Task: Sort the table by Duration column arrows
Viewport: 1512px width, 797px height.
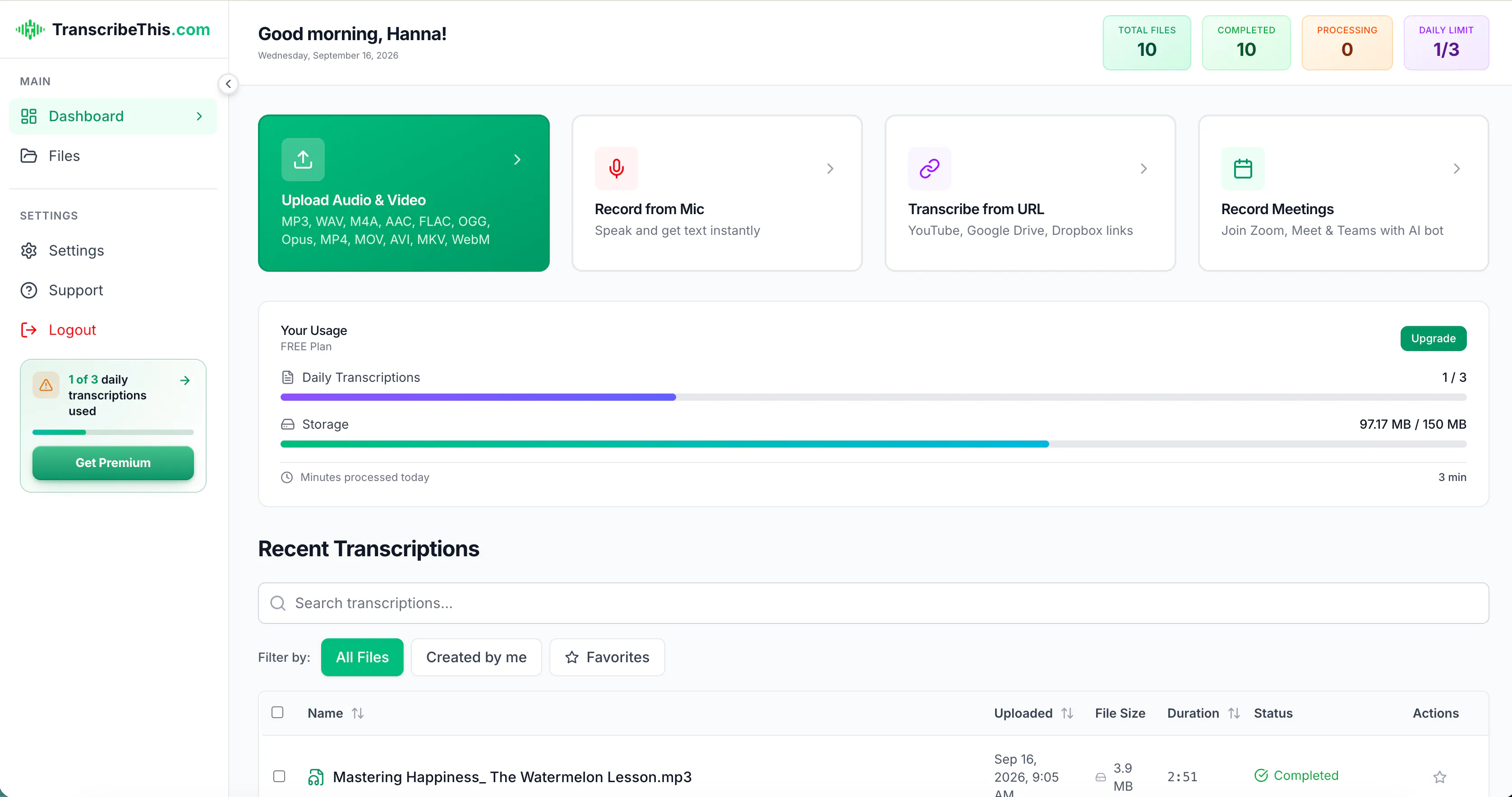Action: click(x=1234, y=713)
